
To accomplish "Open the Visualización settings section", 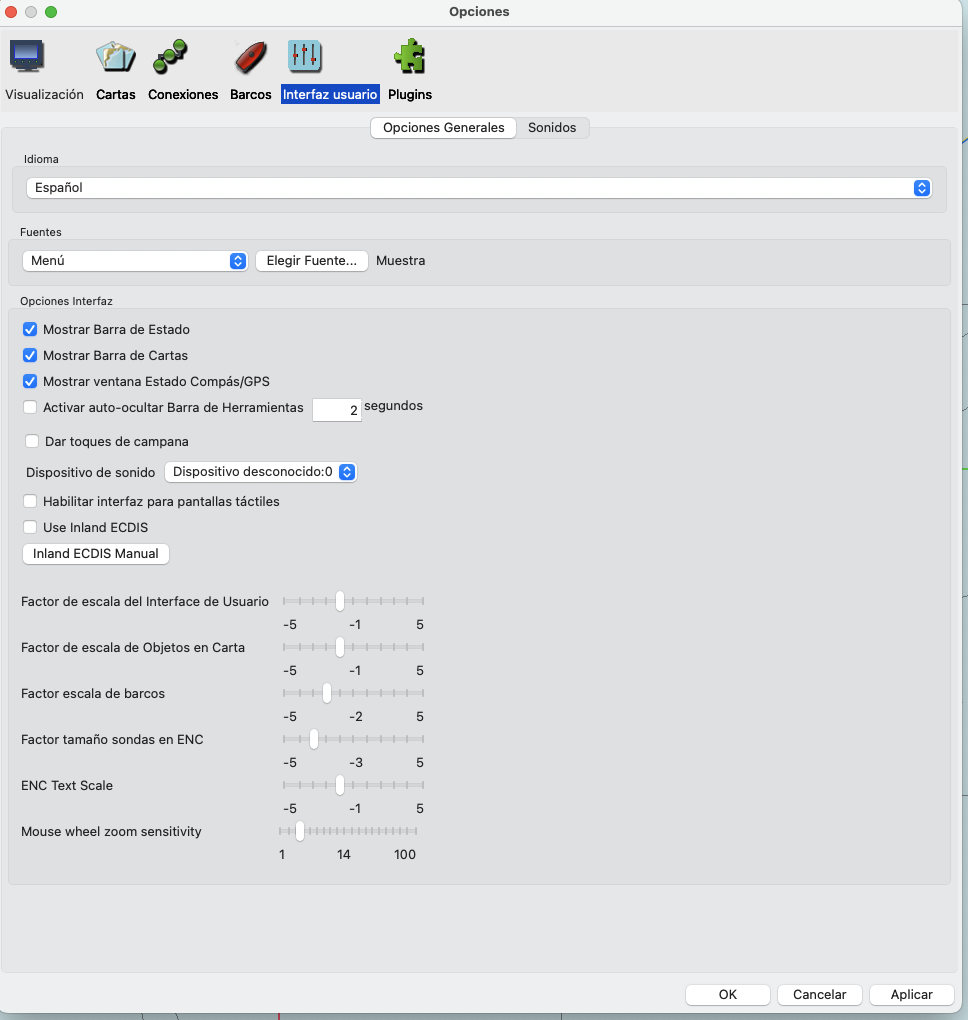I will point(44,66).
